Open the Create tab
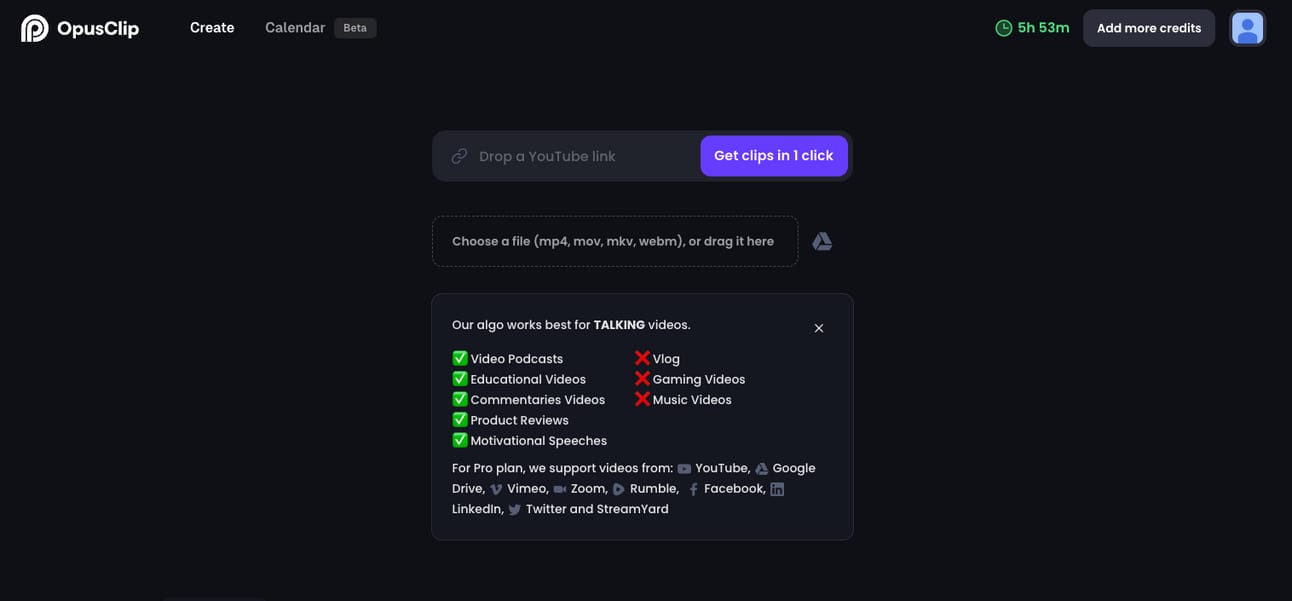Viewport: 1292px width, 601px height. point(212,28)
